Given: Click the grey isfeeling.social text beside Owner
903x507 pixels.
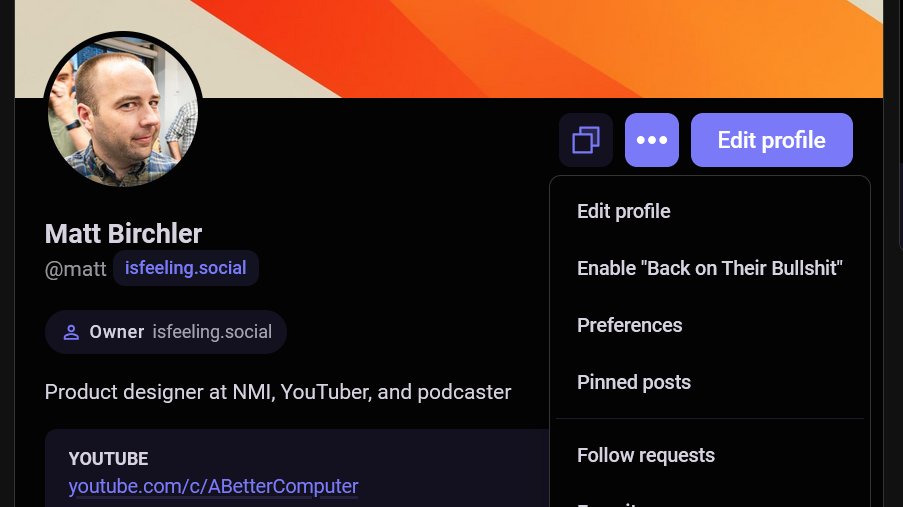Looking at the screenshot, I should coord(210,332).
